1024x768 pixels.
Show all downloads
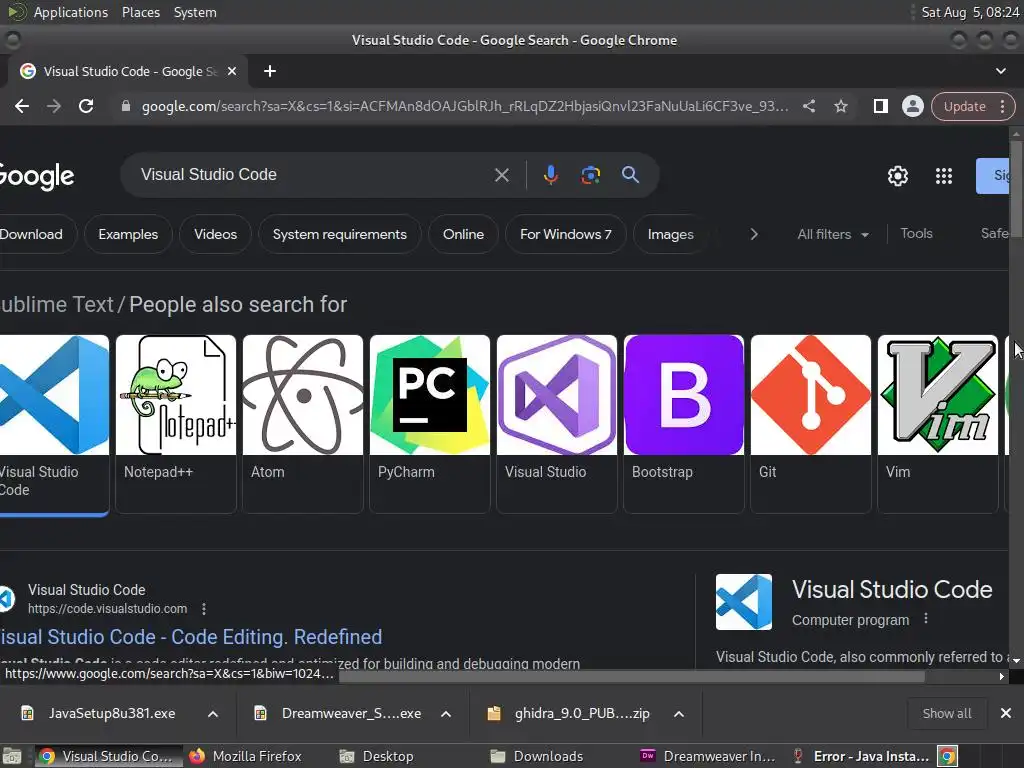[947, 713]
